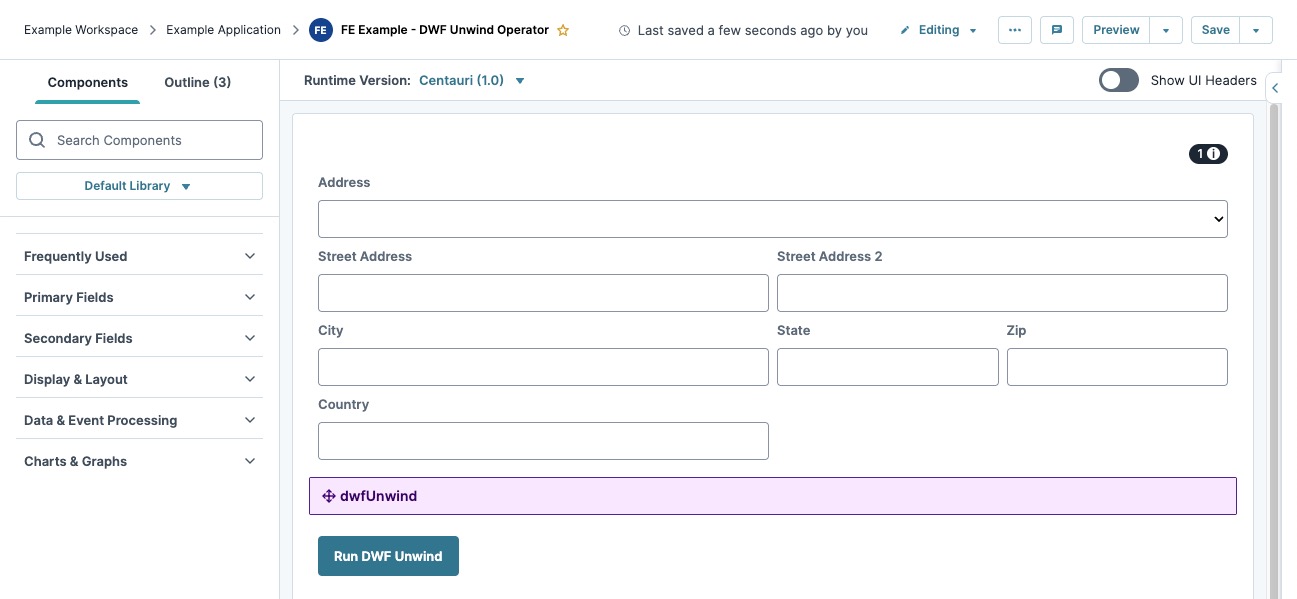Click the Street Address input field
Screen dimensions: 1297x599
coord(543,293)
